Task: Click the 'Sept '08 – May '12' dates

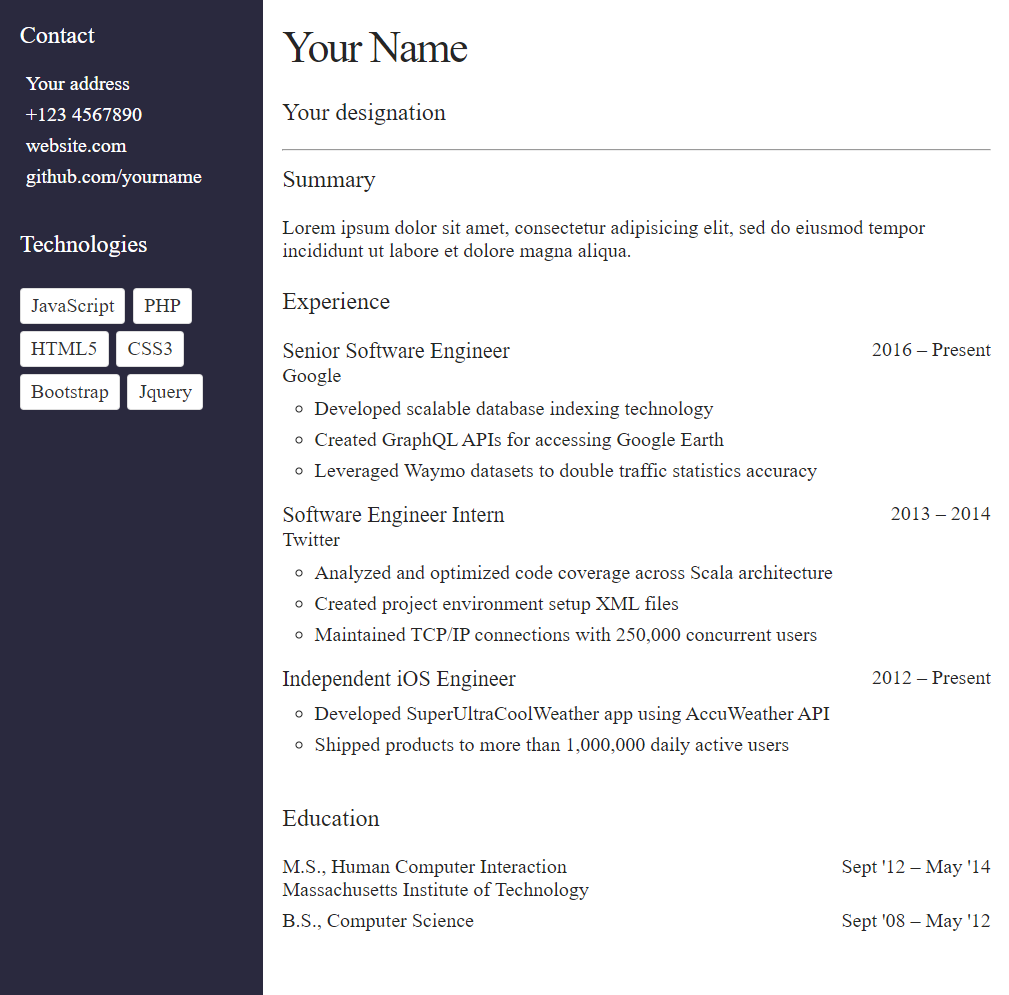Action: (x=916, y=921)
